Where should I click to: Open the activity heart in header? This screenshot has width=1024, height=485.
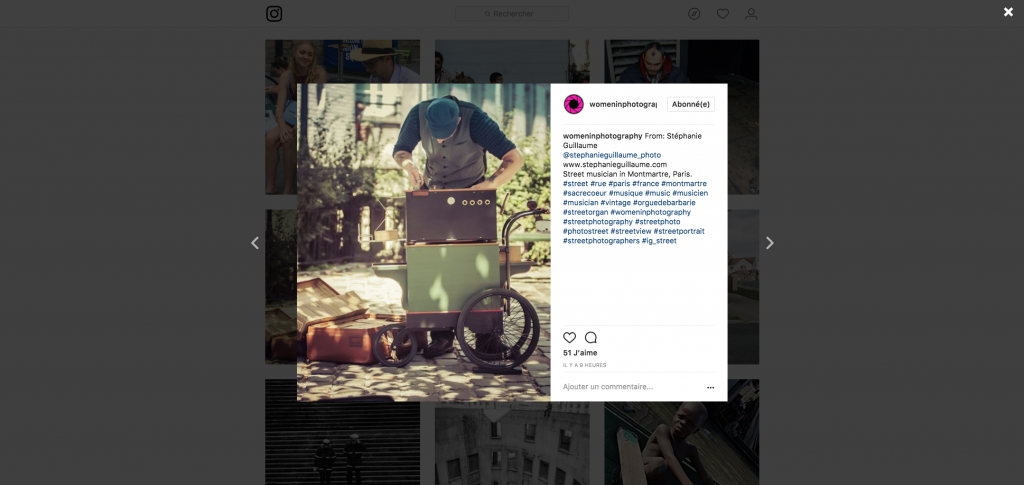(x=723, y=14)
